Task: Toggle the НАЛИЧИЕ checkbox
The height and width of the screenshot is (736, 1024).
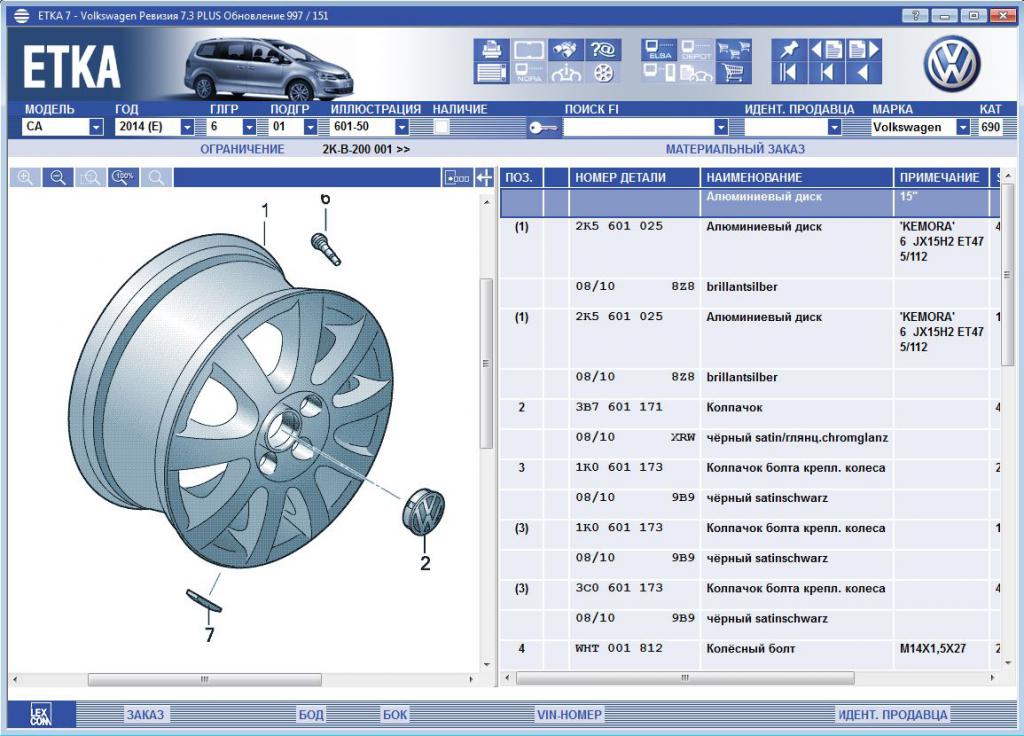Action: [x=441, y=127]
